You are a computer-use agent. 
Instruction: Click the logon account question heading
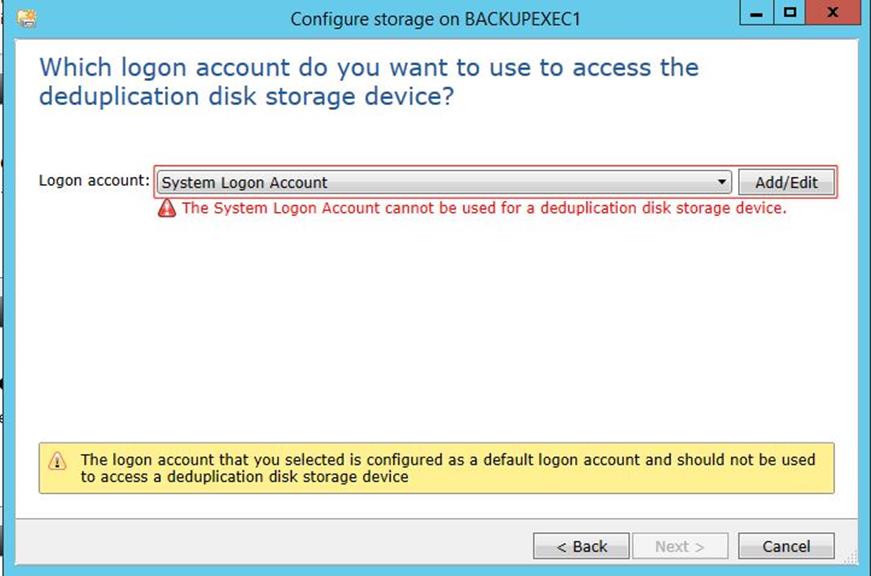pyautogui.click(x=369, y=82)
